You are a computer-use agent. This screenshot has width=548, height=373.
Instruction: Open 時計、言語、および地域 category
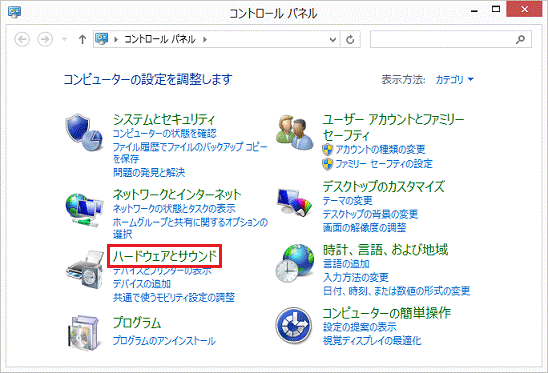point(385,250)
